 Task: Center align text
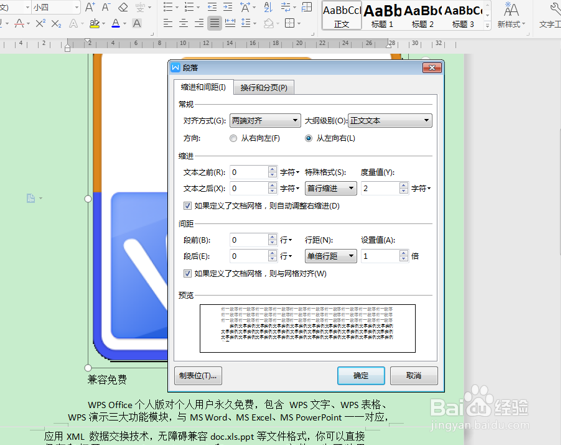click(x=184, y=24)
